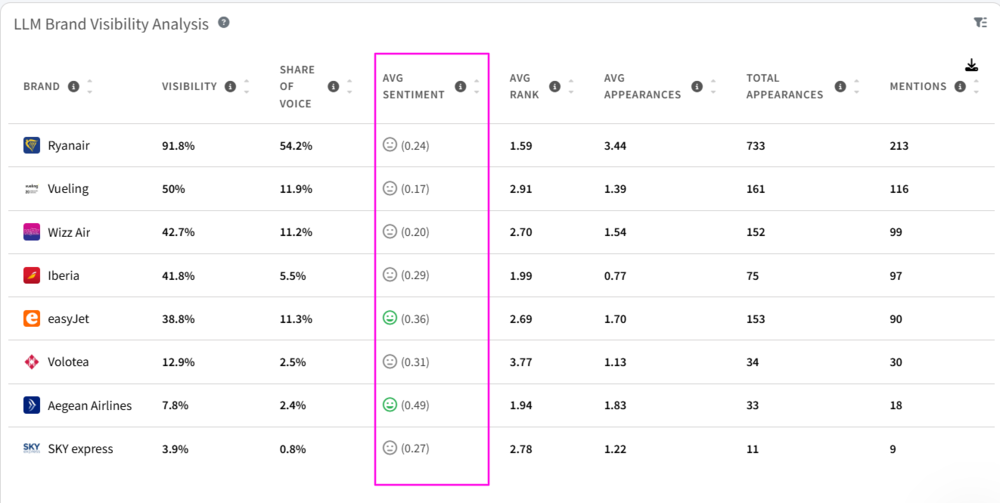The width and height of the screenshot is (1000, 503).
Task: Show info tooltip for AVG SENTIMENT column
Action: point(460,86)
